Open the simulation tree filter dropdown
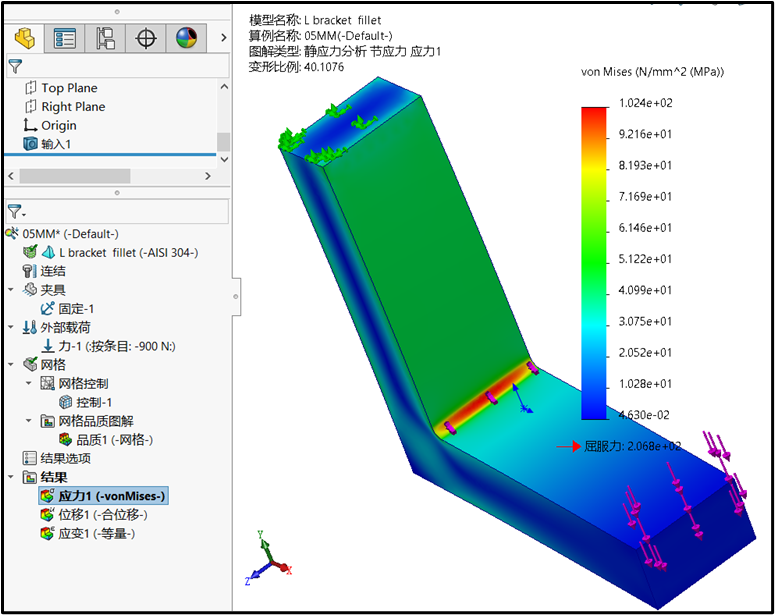The width and height of the screenshot is (775, 615). point(15,211)
